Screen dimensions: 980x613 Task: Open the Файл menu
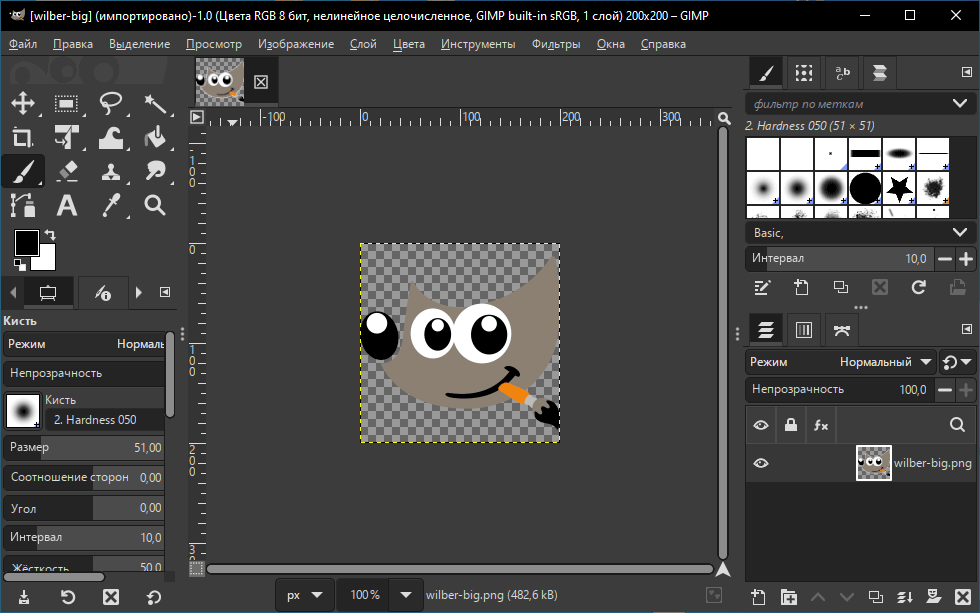pos(23,44)
